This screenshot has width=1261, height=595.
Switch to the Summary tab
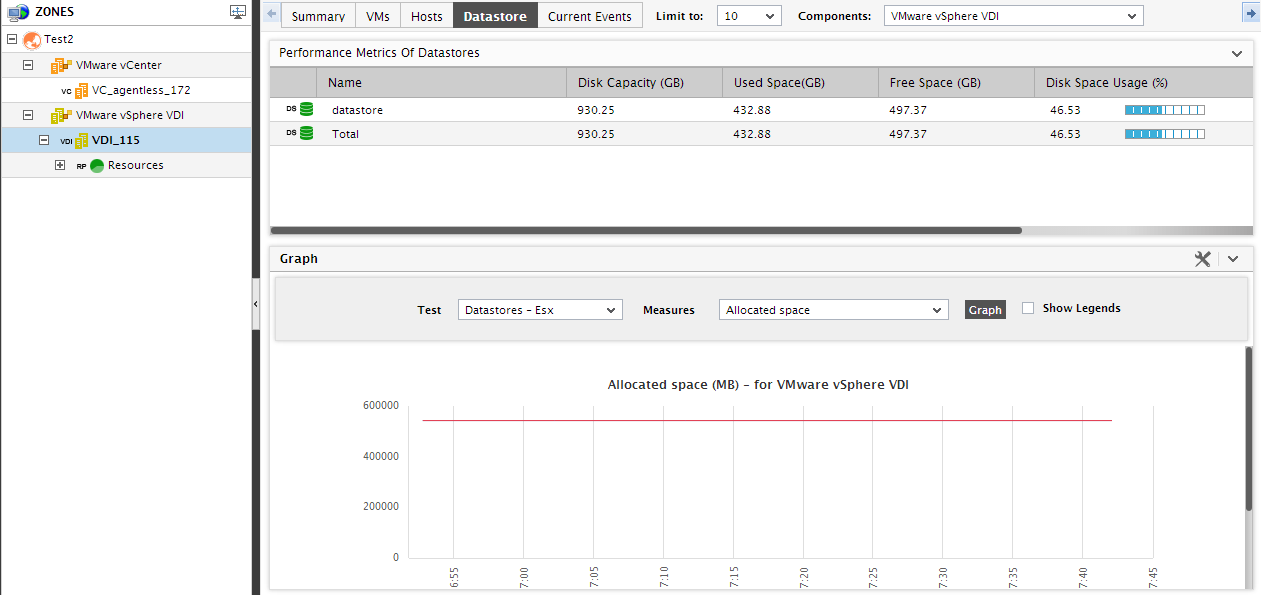point(318,16)
